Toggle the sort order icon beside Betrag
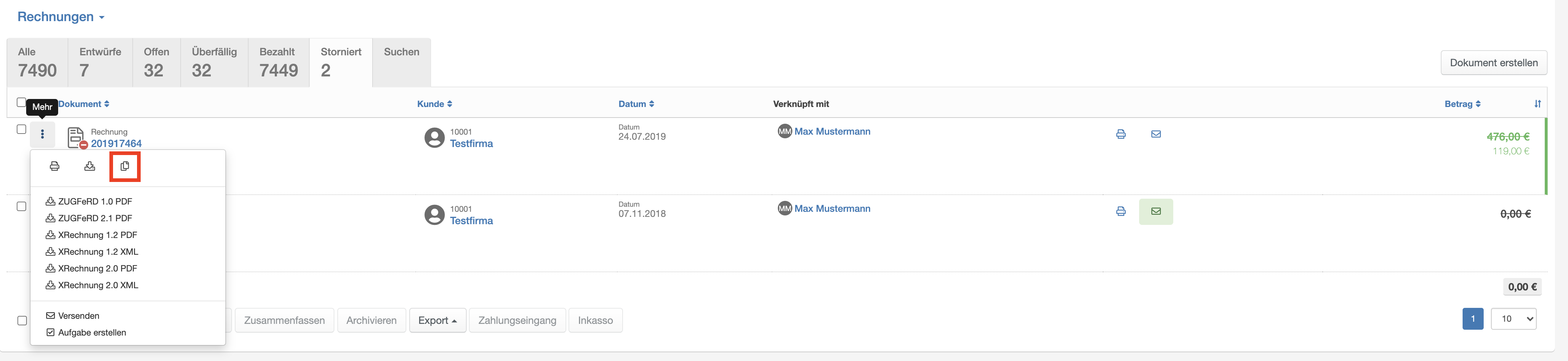 click(1537, 104)
